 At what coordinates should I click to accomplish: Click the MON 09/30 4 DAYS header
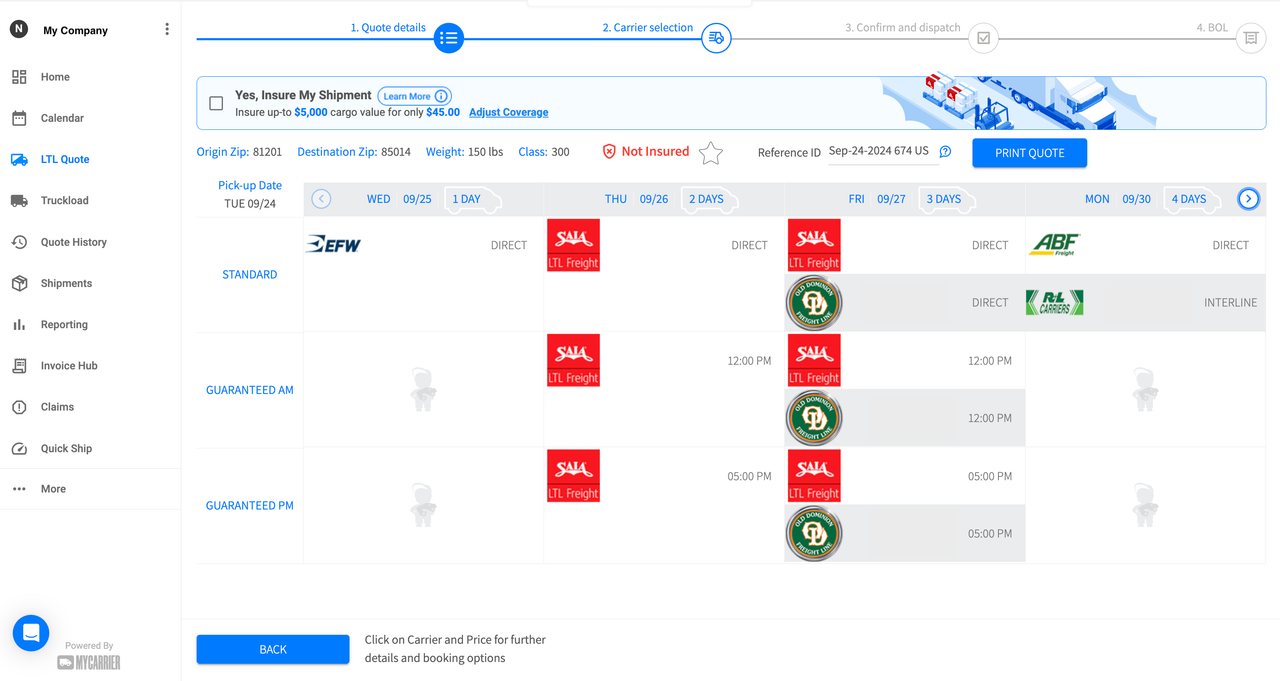1146,199
